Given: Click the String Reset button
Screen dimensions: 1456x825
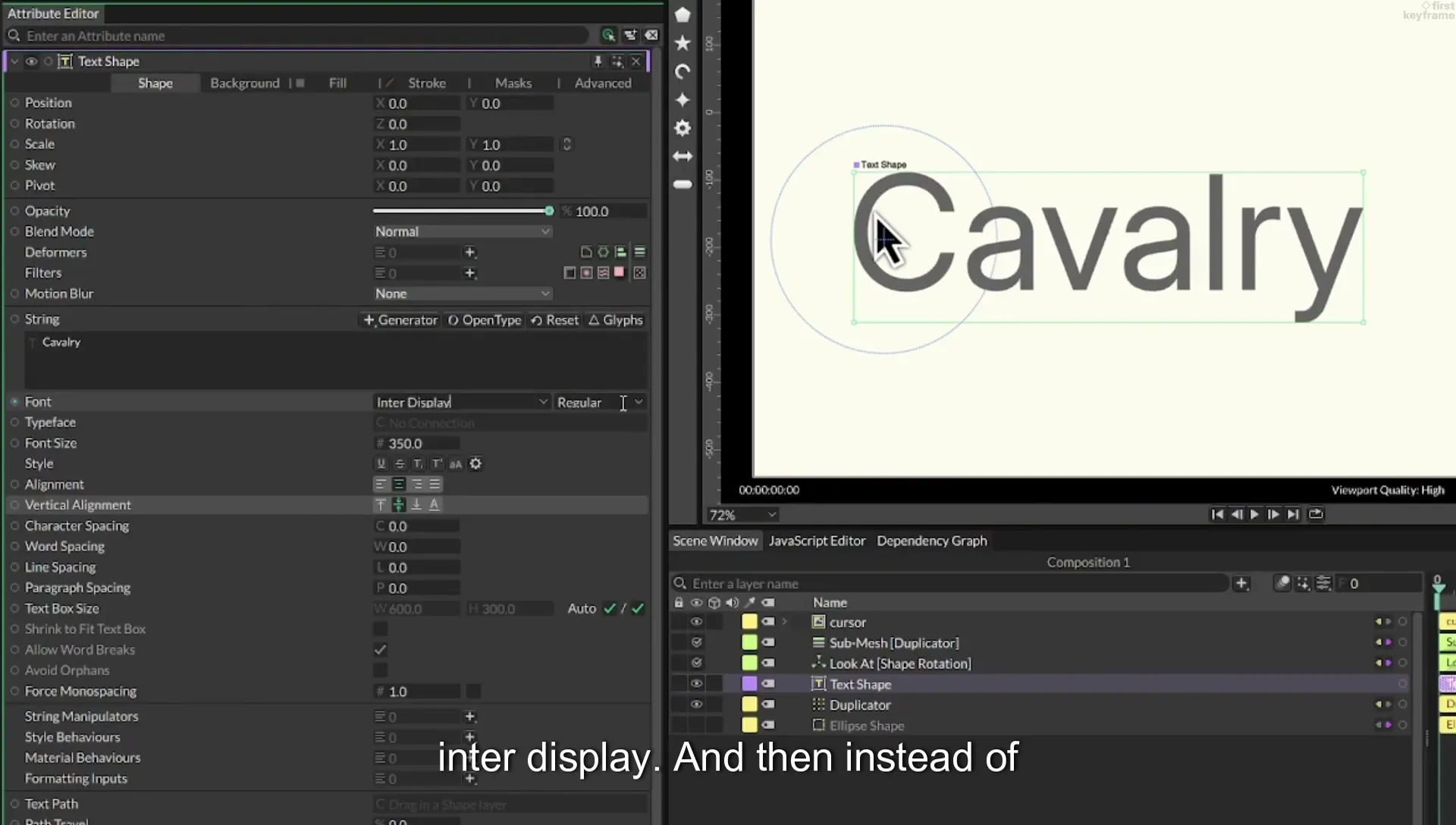Looking at the screenshot, I should 555,320.
